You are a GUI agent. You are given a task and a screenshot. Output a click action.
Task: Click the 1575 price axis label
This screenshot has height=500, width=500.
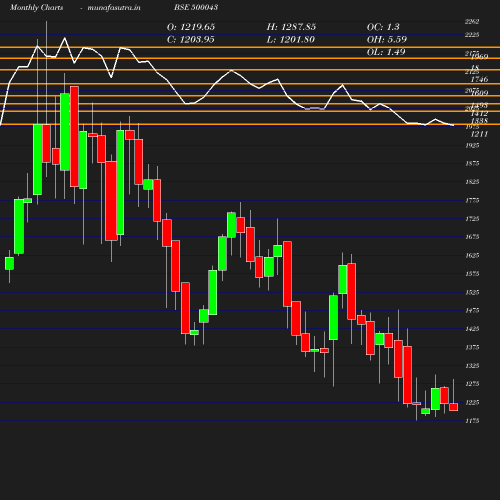point(472,274)
